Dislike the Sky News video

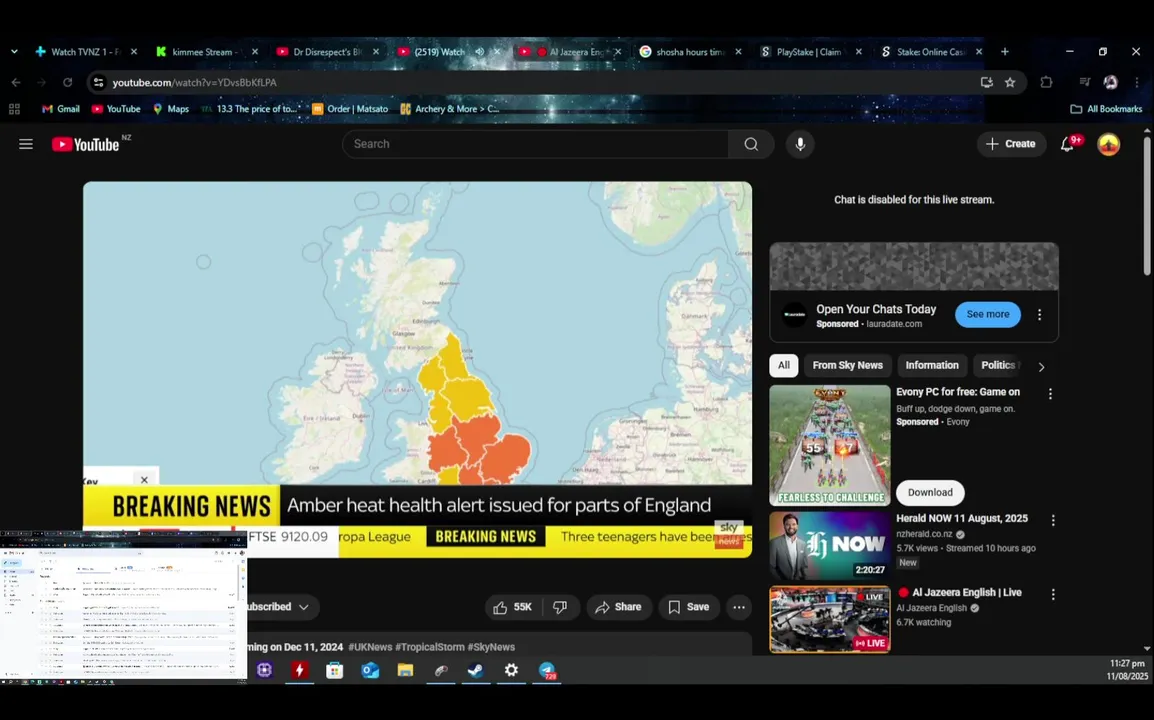560,607
